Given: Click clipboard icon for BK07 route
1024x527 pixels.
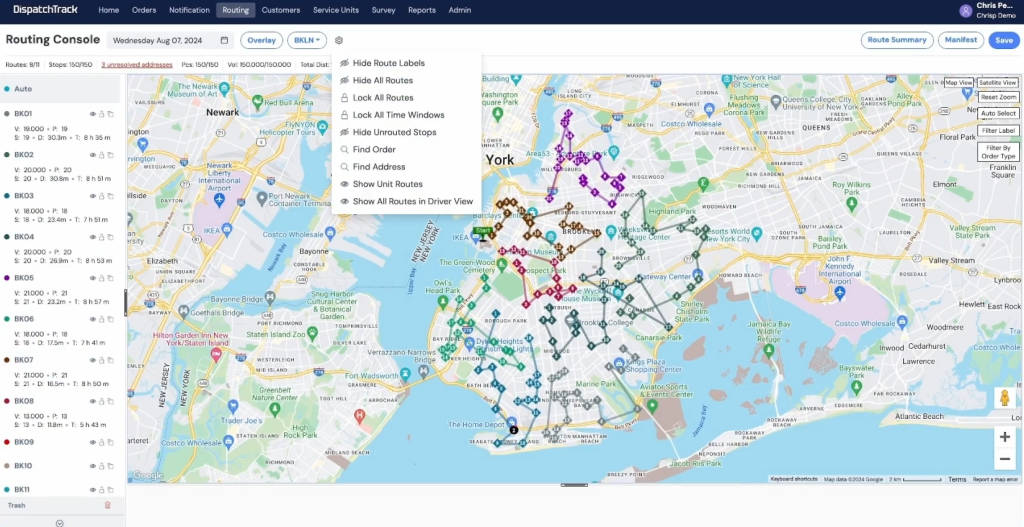Looking at the screenshot, I should click(110, 360).
